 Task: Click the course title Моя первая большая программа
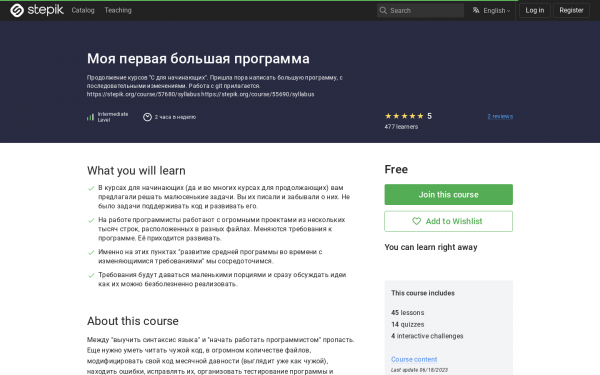coord(198,59)
